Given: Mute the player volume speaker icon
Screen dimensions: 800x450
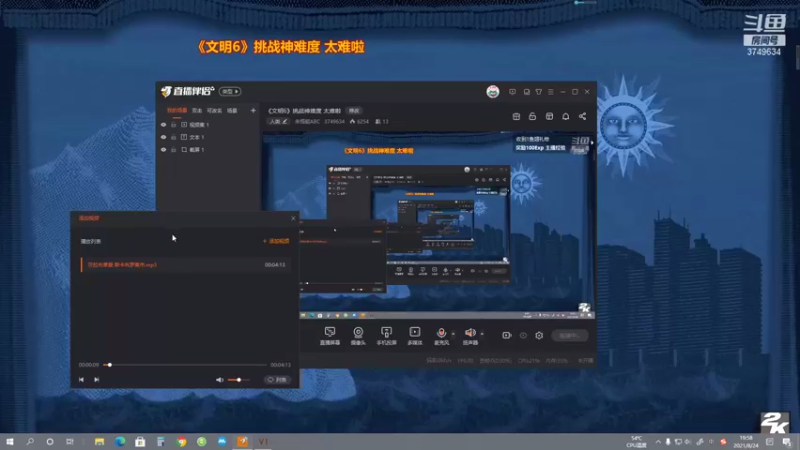Looking at the screenshot, I should point(219,380).
